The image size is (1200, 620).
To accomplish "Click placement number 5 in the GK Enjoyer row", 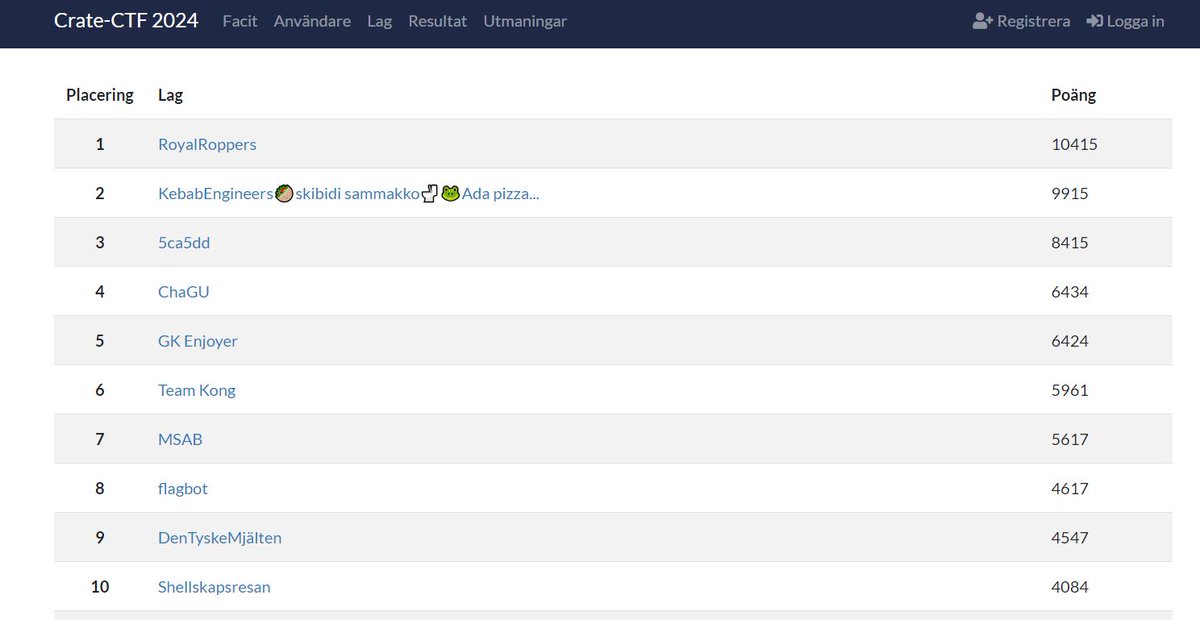I will click(100, 341).
